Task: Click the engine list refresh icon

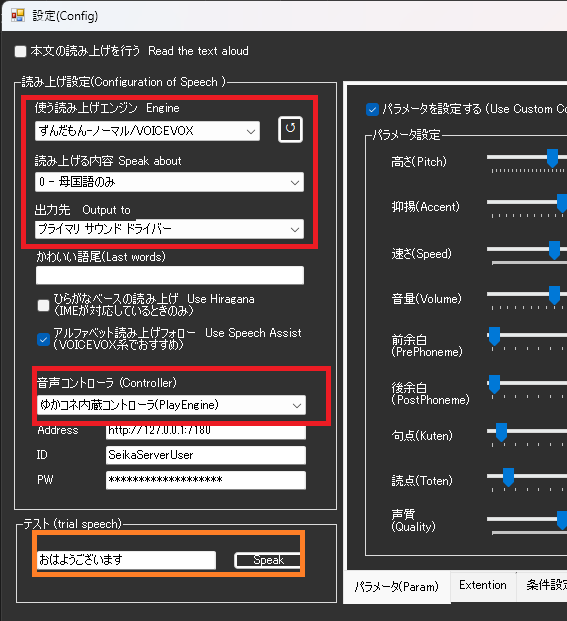Action: point(290,129)
